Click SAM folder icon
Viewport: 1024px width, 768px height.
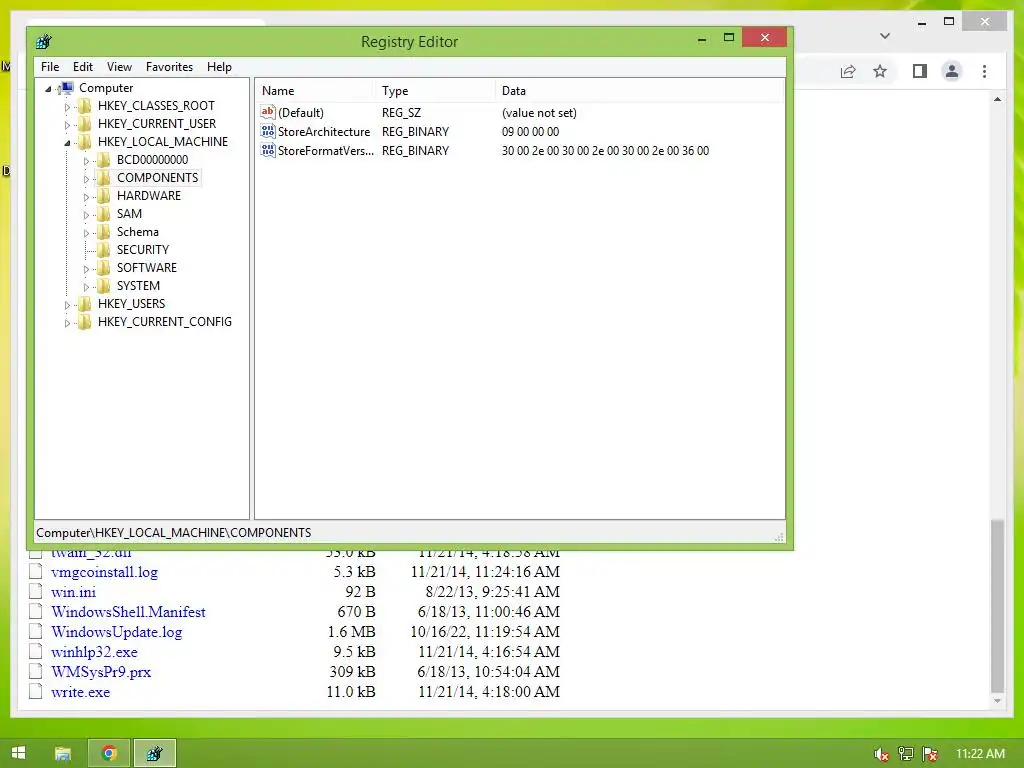103,214
